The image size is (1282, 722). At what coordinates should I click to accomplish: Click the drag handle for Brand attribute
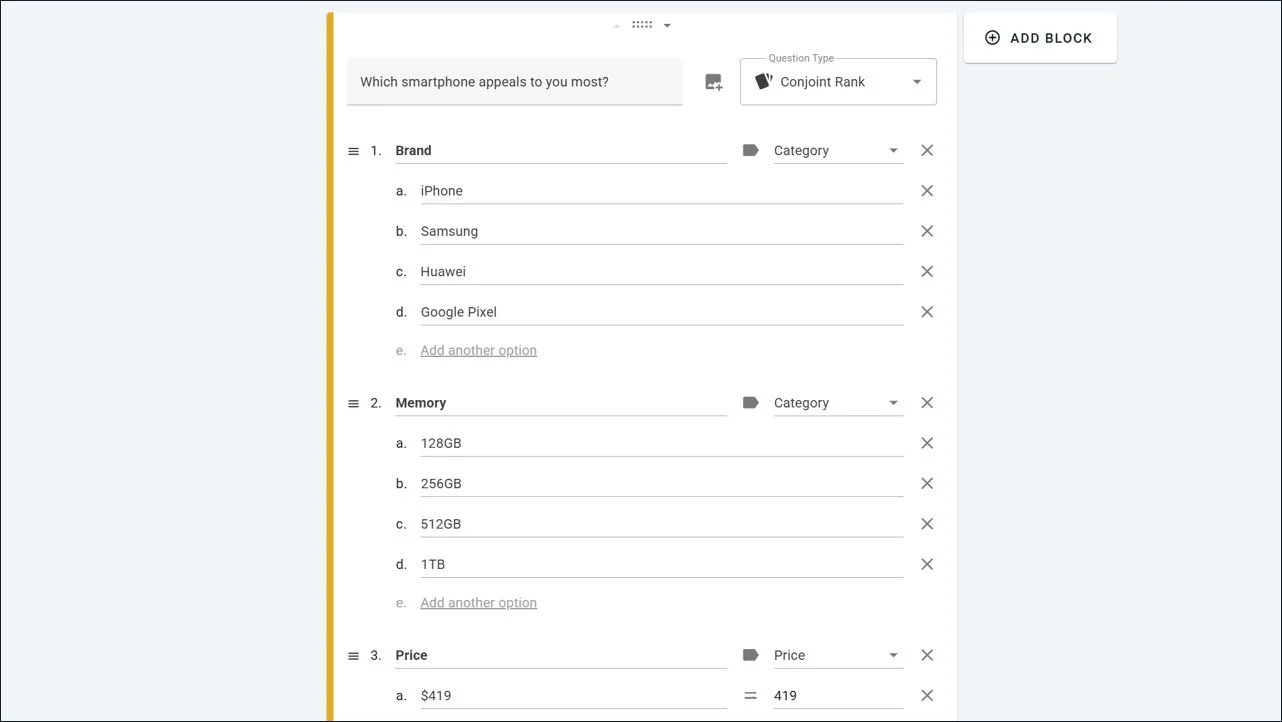click(353, 152)
